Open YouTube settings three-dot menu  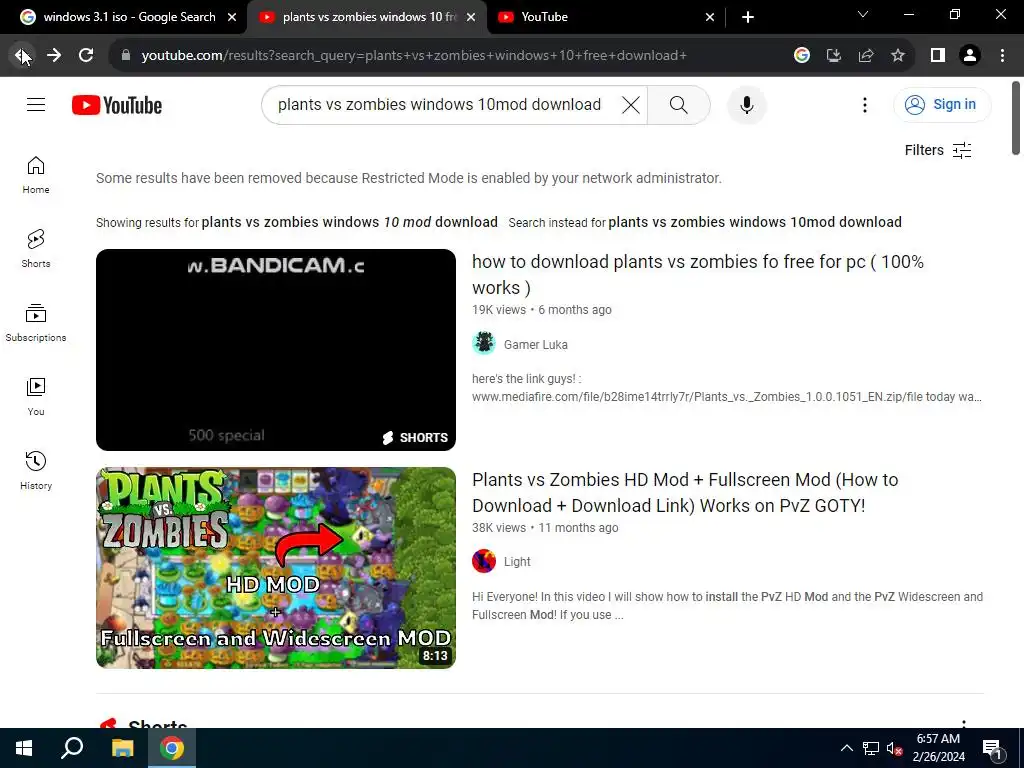point(865,104)
